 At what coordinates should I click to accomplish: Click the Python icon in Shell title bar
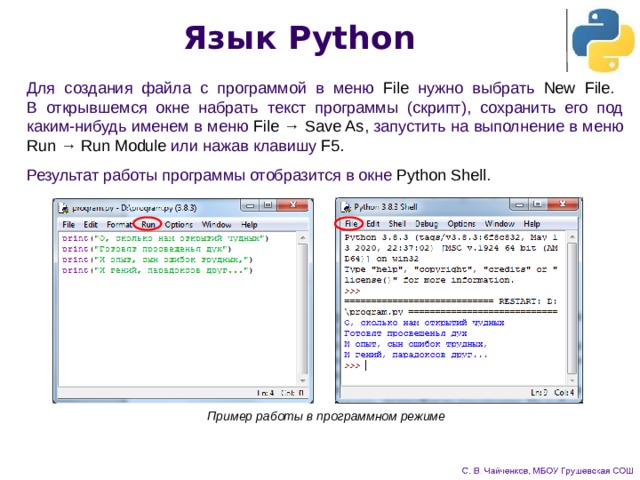coord(346,207)
